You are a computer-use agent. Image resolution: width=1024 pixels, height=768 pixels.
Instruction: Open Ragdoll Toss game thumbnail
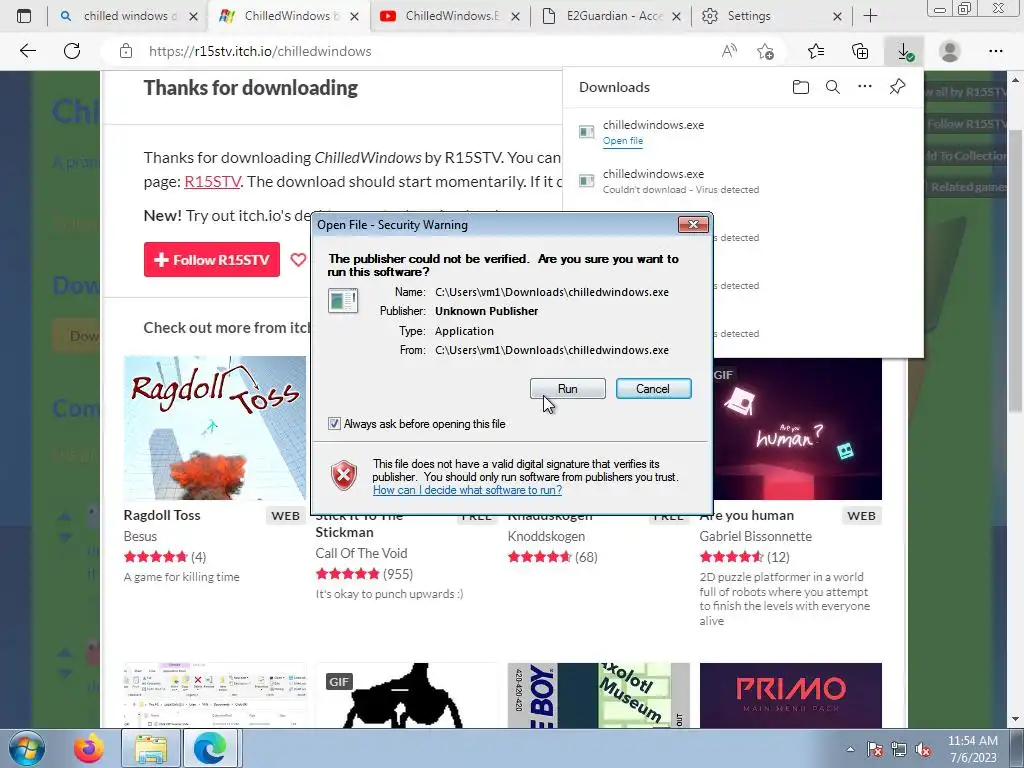214,428
